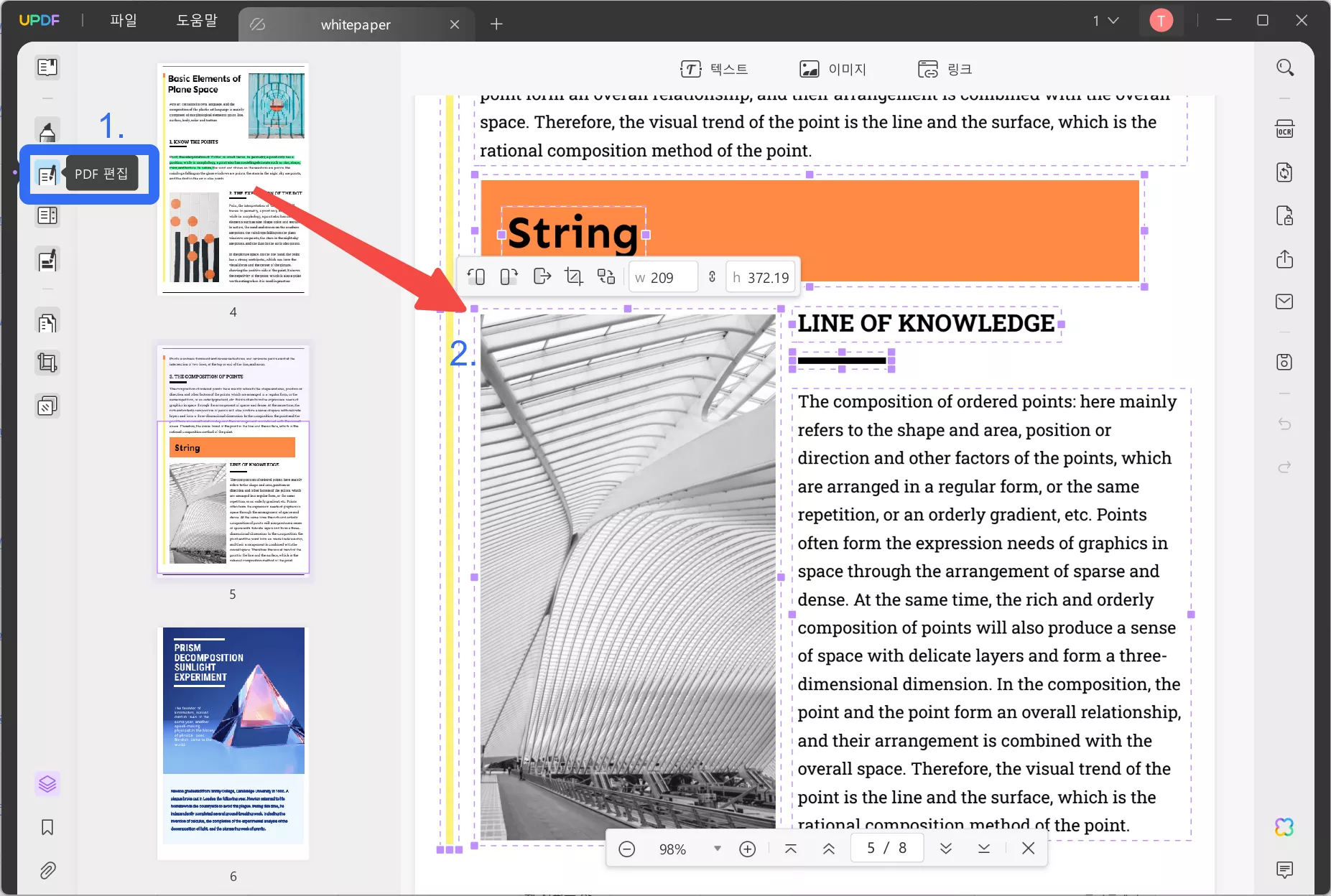Open the Form preparation tool icon

[x=47, y=215]
